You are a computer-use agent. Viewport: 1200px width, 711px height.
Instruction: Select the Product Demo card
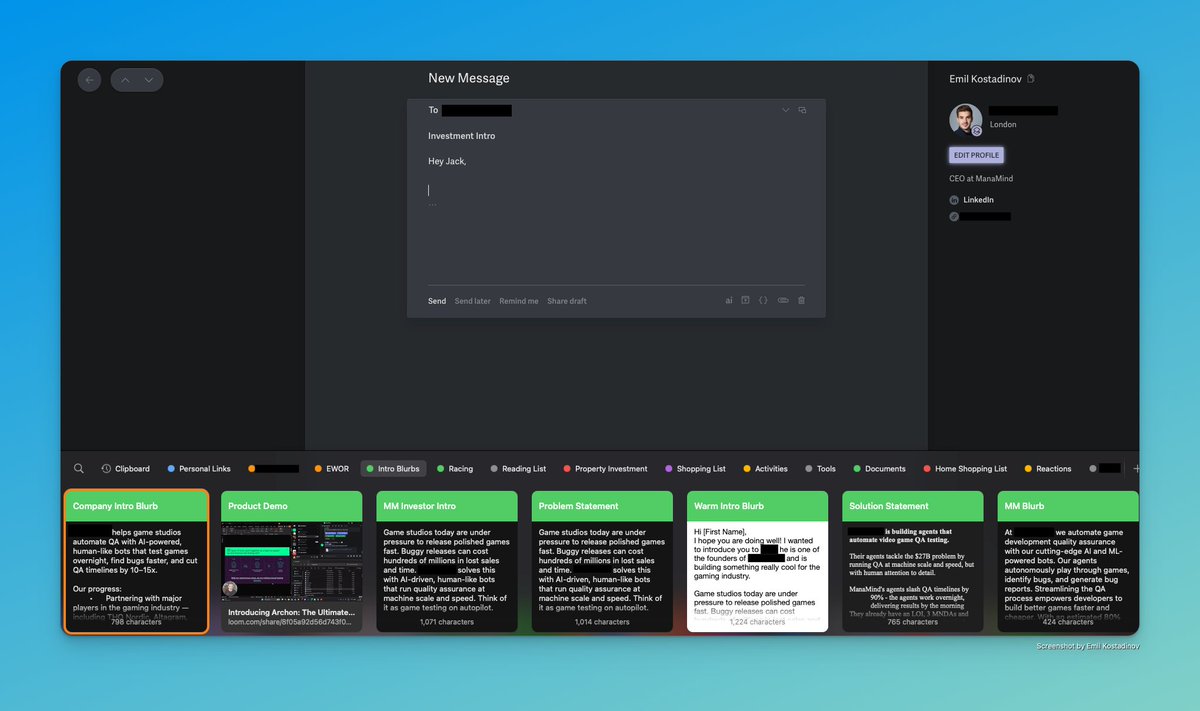point(291,561)
